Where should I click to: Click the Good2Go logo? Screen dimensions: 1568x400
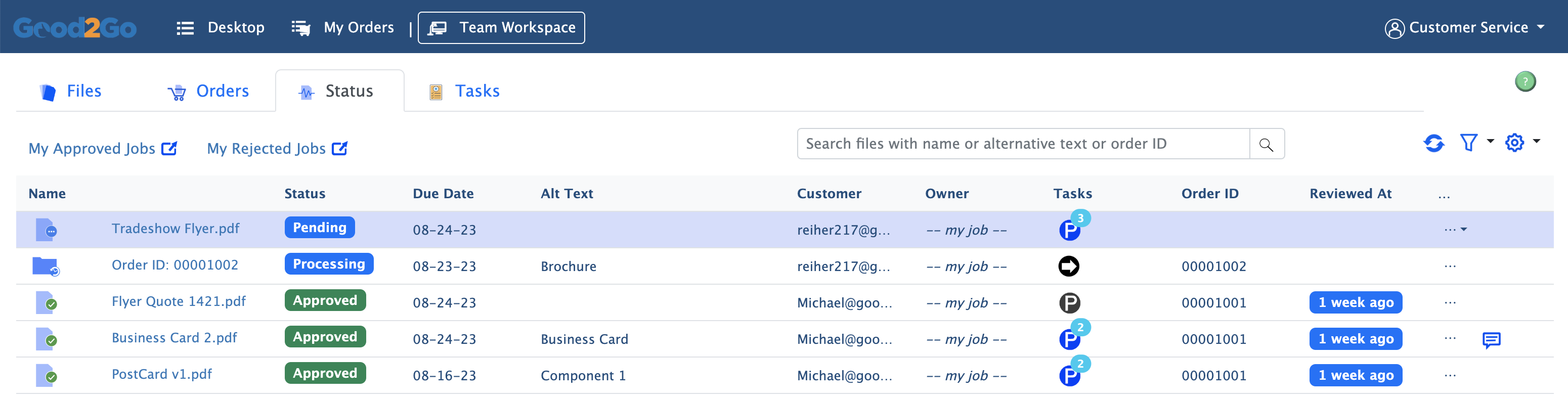[x=75, y=28]
